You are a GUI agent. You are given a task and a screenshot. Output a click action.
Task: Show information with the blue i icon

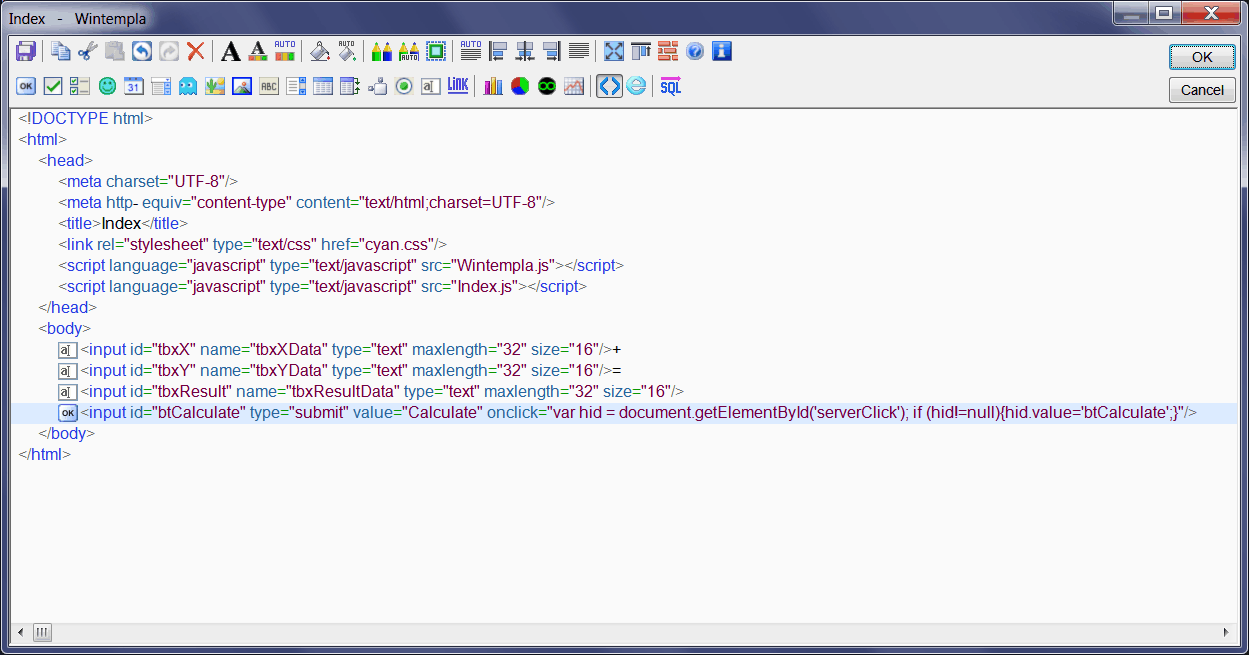coord(722,51)
